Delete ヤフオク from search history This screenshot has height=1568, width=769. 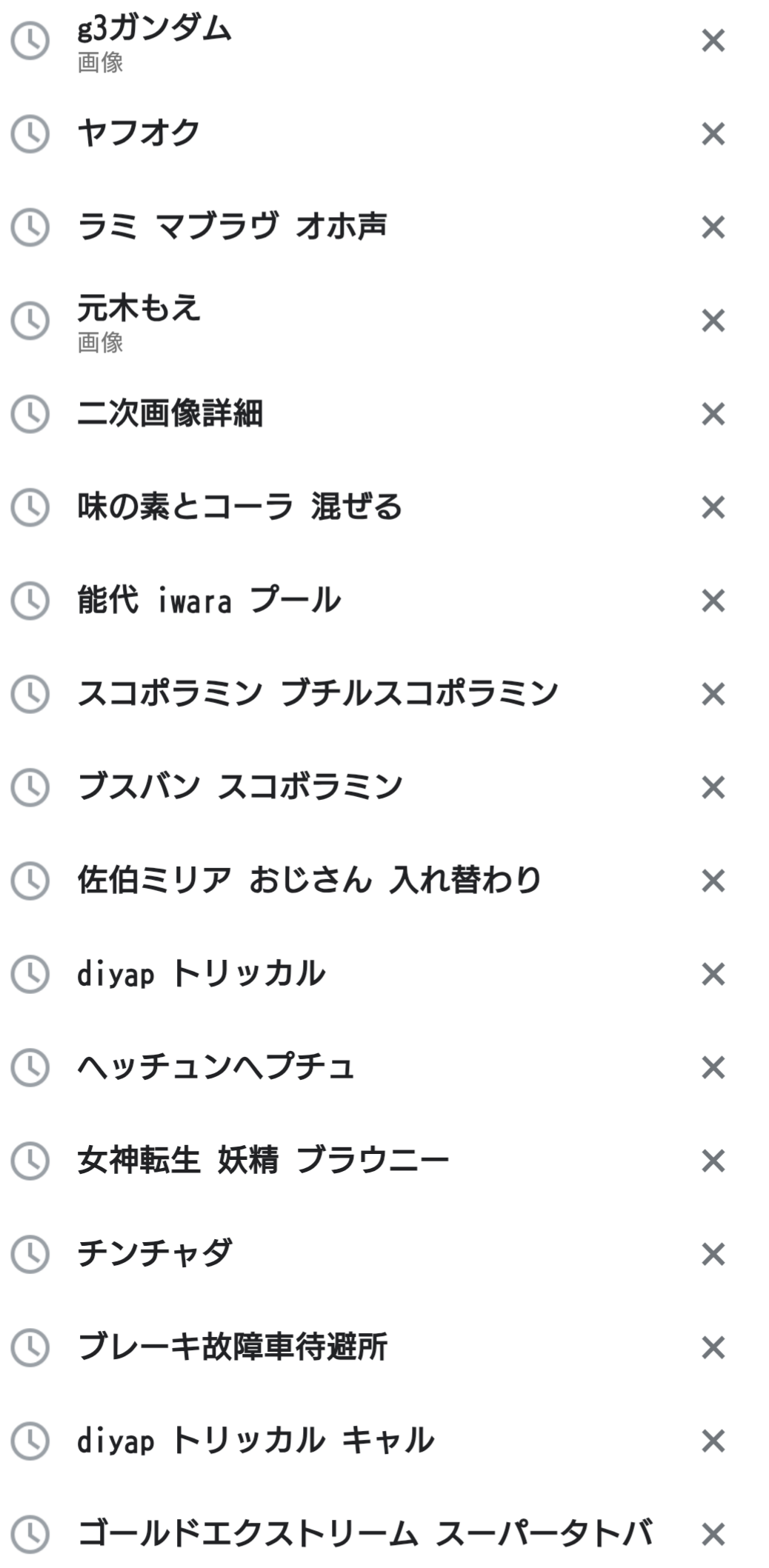click(713, 134)
